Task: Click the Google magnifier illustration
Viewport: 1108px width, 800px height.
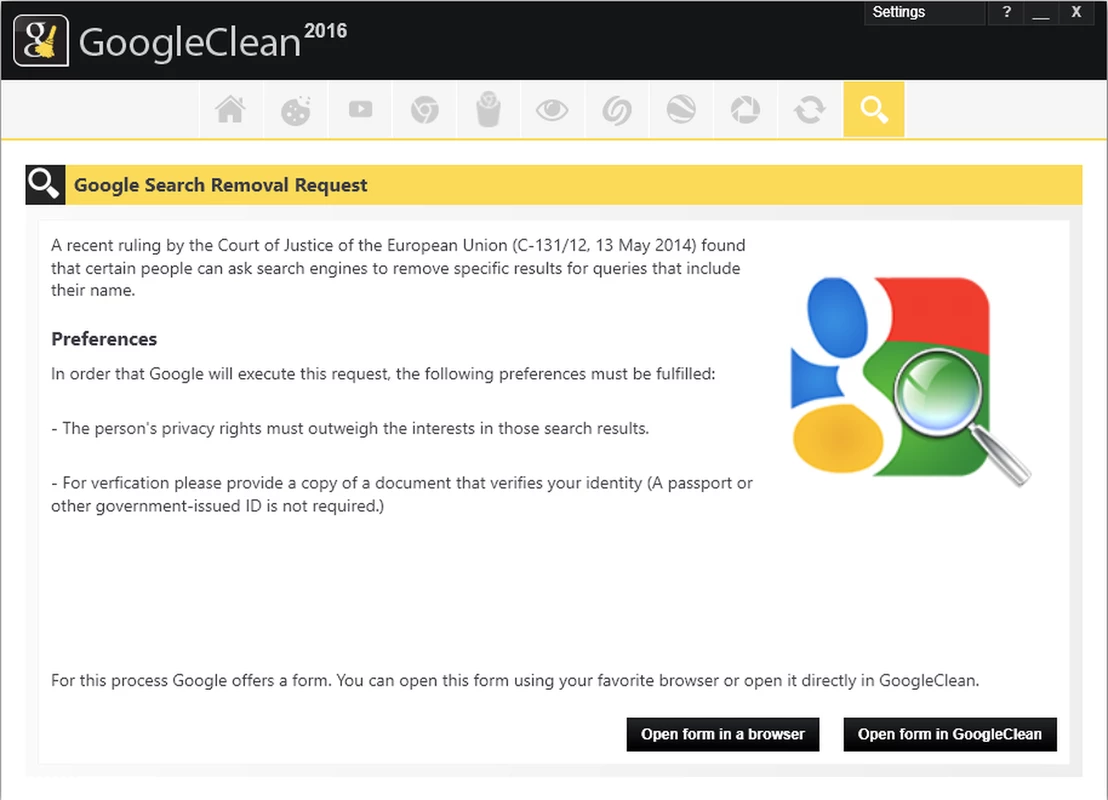Action: [x=910, y=380]
